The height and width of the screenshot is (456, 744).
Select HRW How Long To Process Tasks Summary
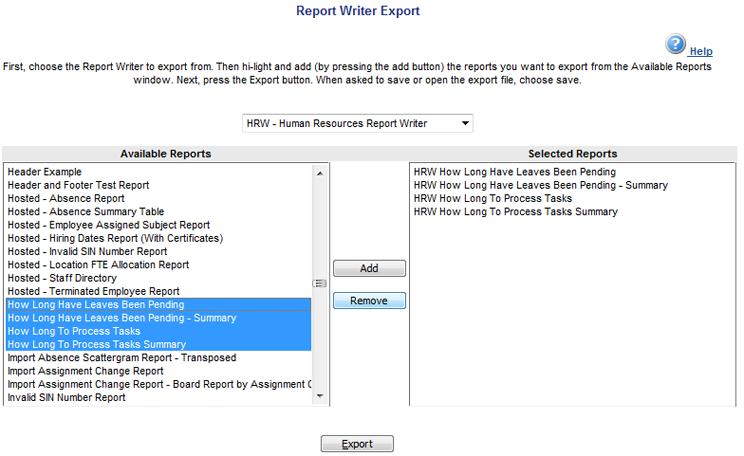(x=515, y=212)
